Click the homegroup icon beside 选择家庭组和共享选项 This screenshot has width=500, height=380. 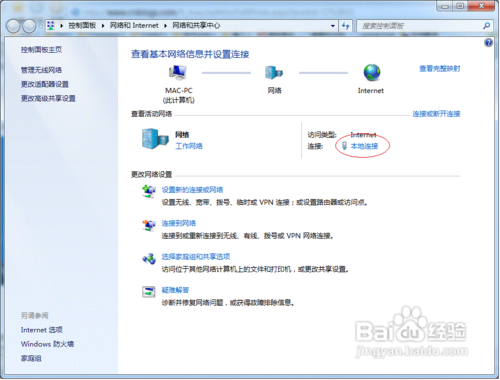149,258
